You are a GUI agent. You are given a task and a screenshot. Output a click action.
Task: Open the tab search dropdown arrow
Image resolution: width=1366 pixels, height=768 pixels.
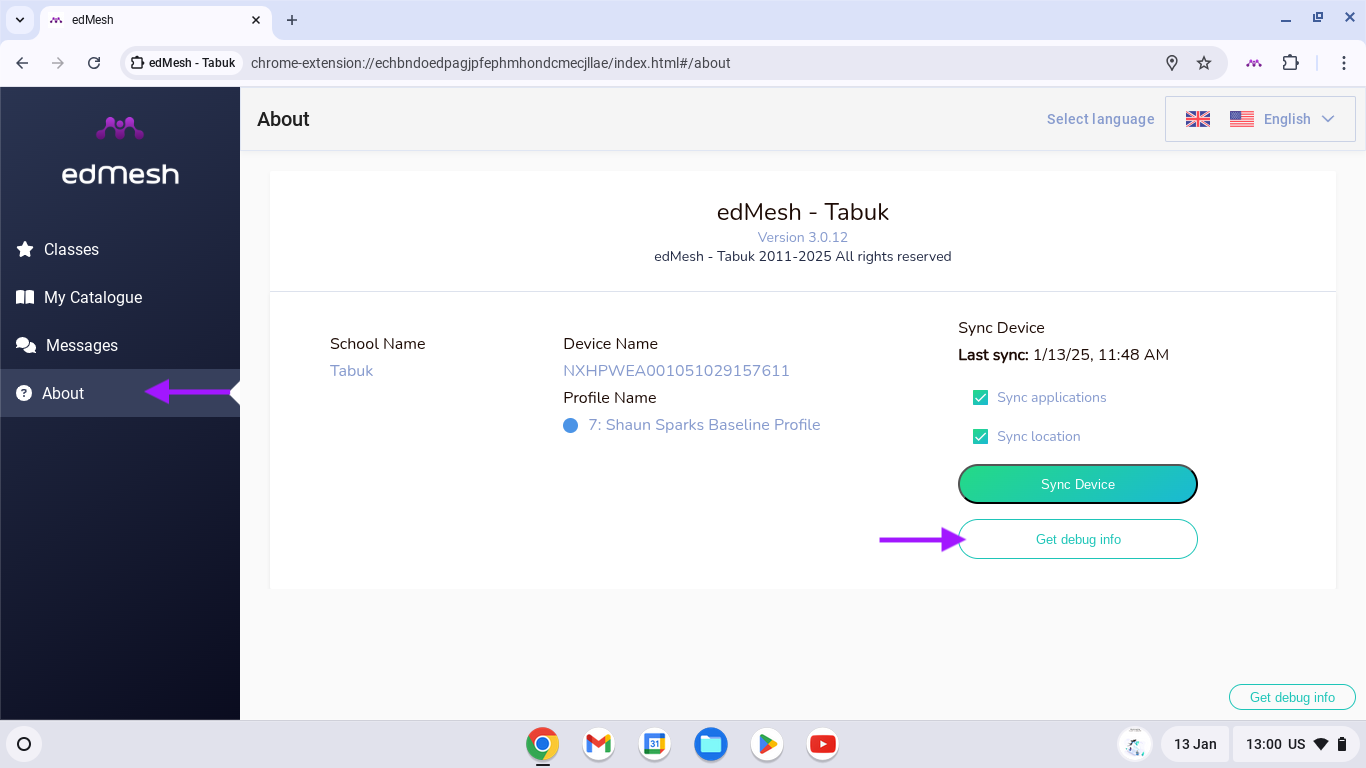click(x=20, y=20)
